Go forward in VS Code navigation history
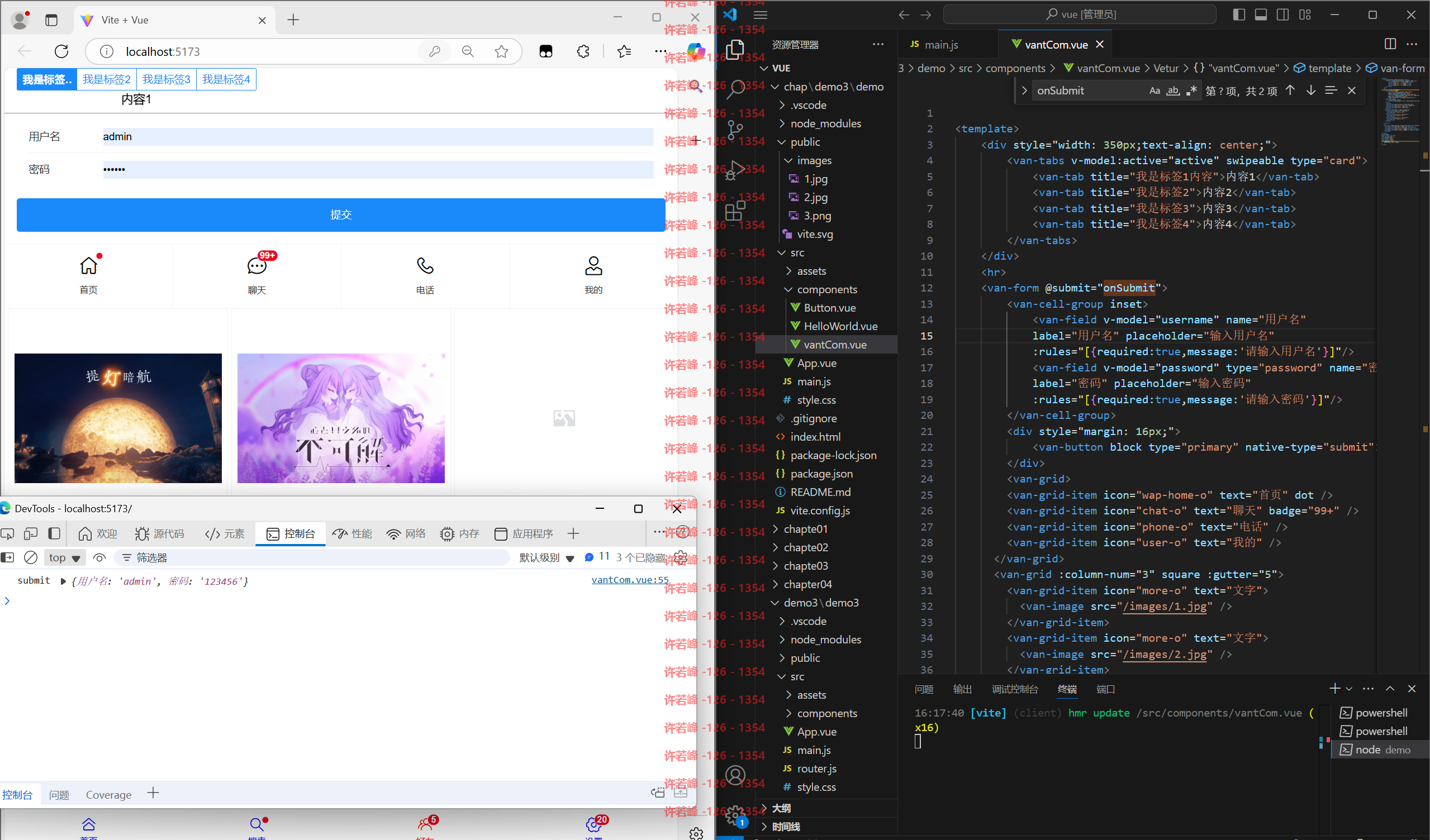 [925, 15]
